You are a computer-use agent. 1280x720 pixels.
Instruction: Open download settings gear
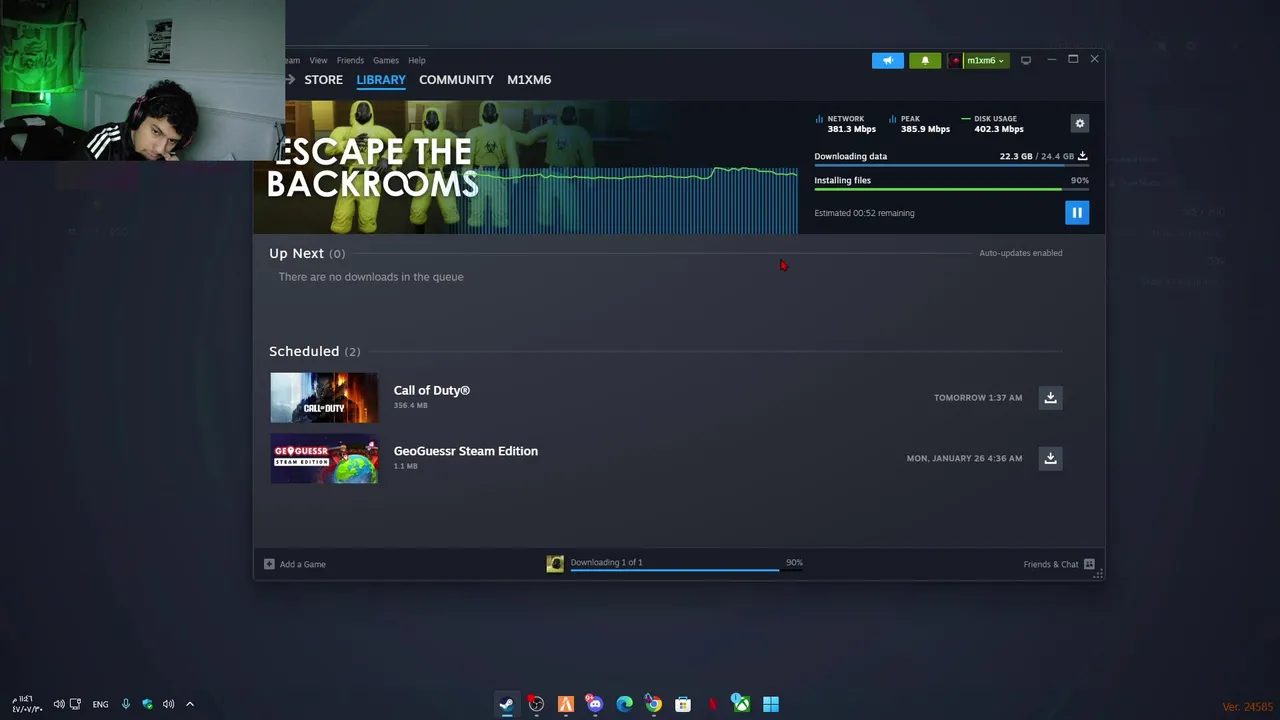[x=1079, y=123]
